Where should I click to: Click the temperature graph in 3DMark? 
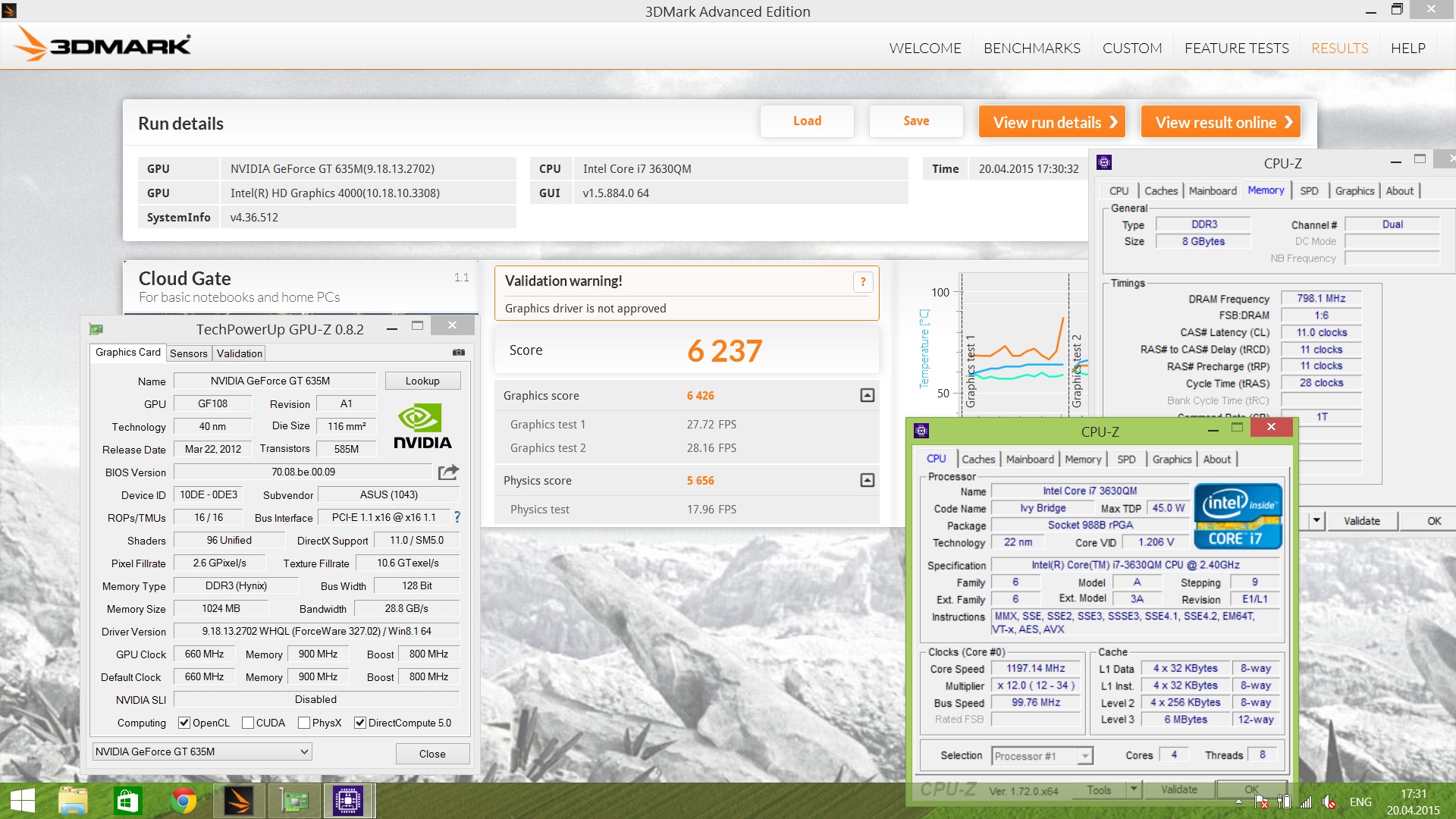(1024, 345)
